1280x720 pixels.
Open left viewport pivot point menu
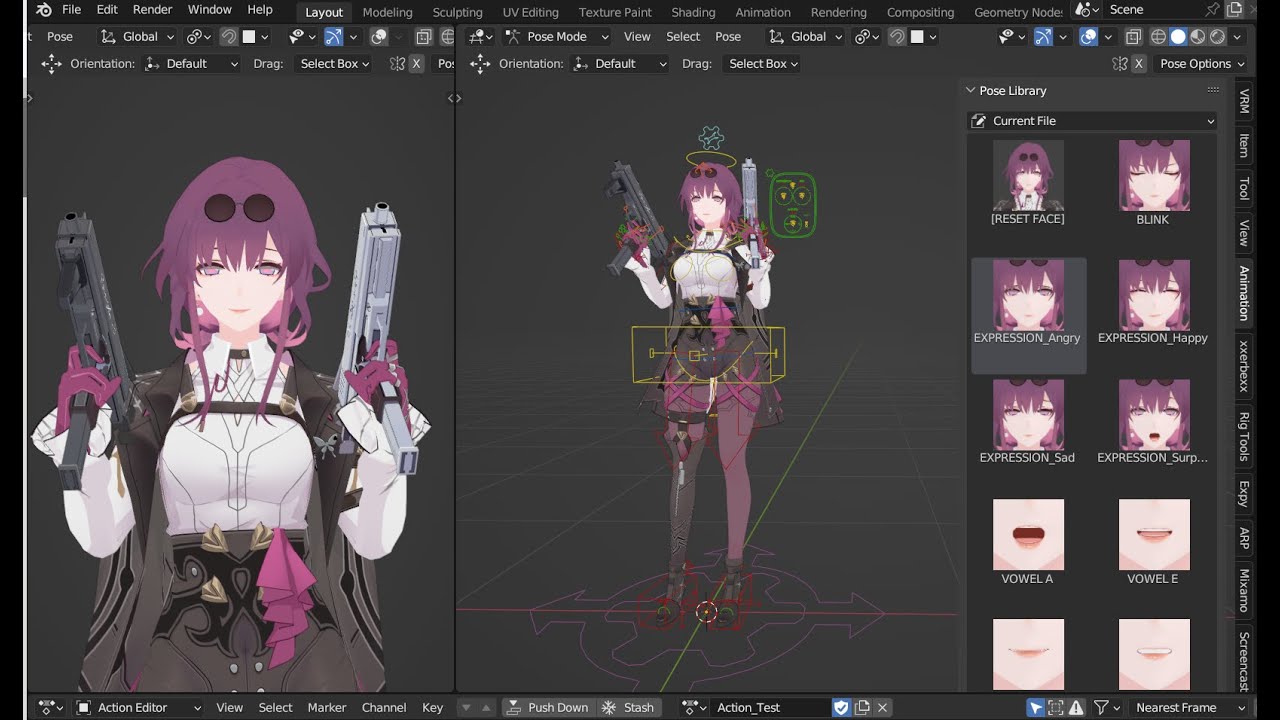[199, 37]
